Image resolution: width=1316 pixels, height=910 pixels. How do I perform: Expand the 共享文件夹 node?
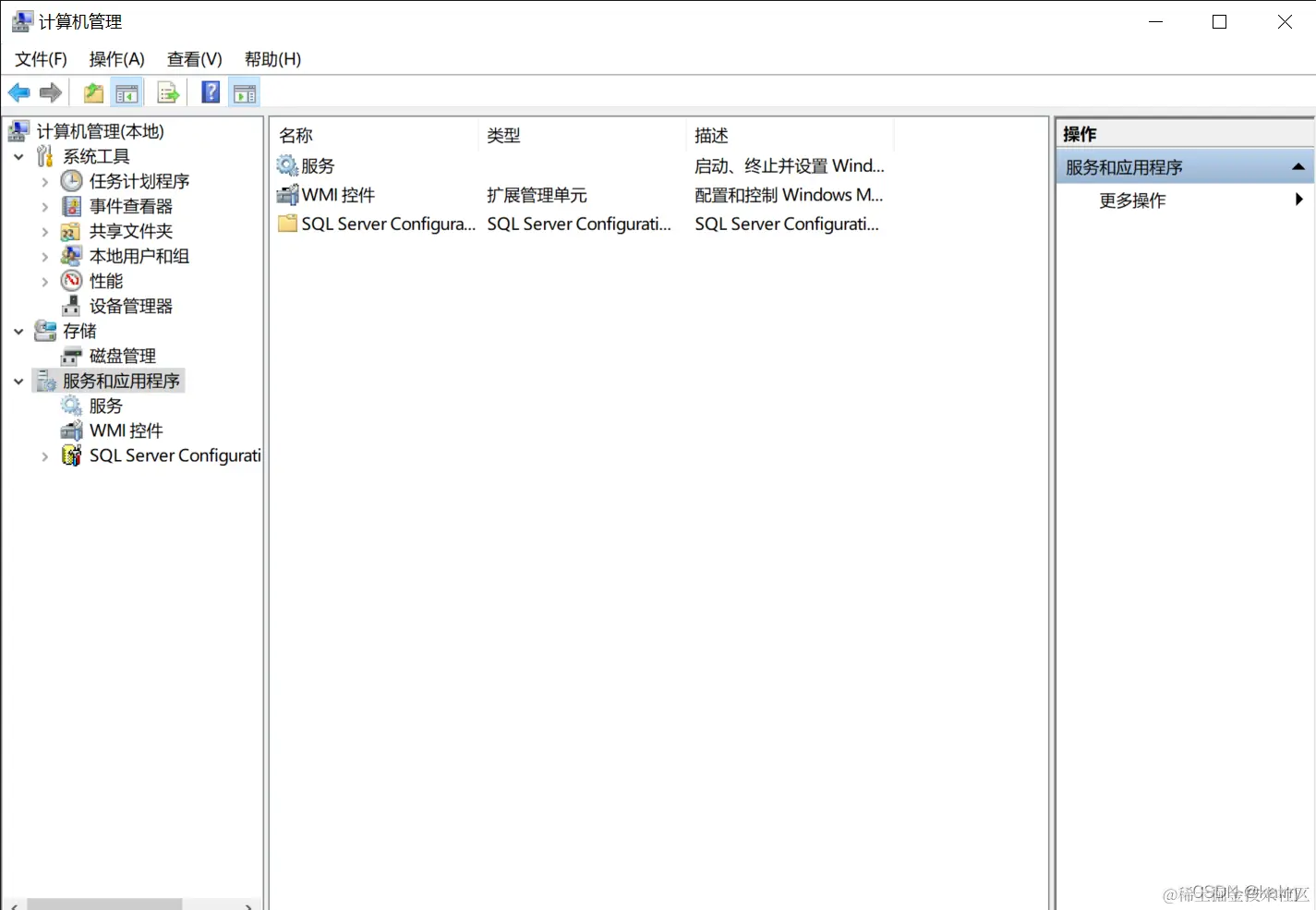click(44, 232)
